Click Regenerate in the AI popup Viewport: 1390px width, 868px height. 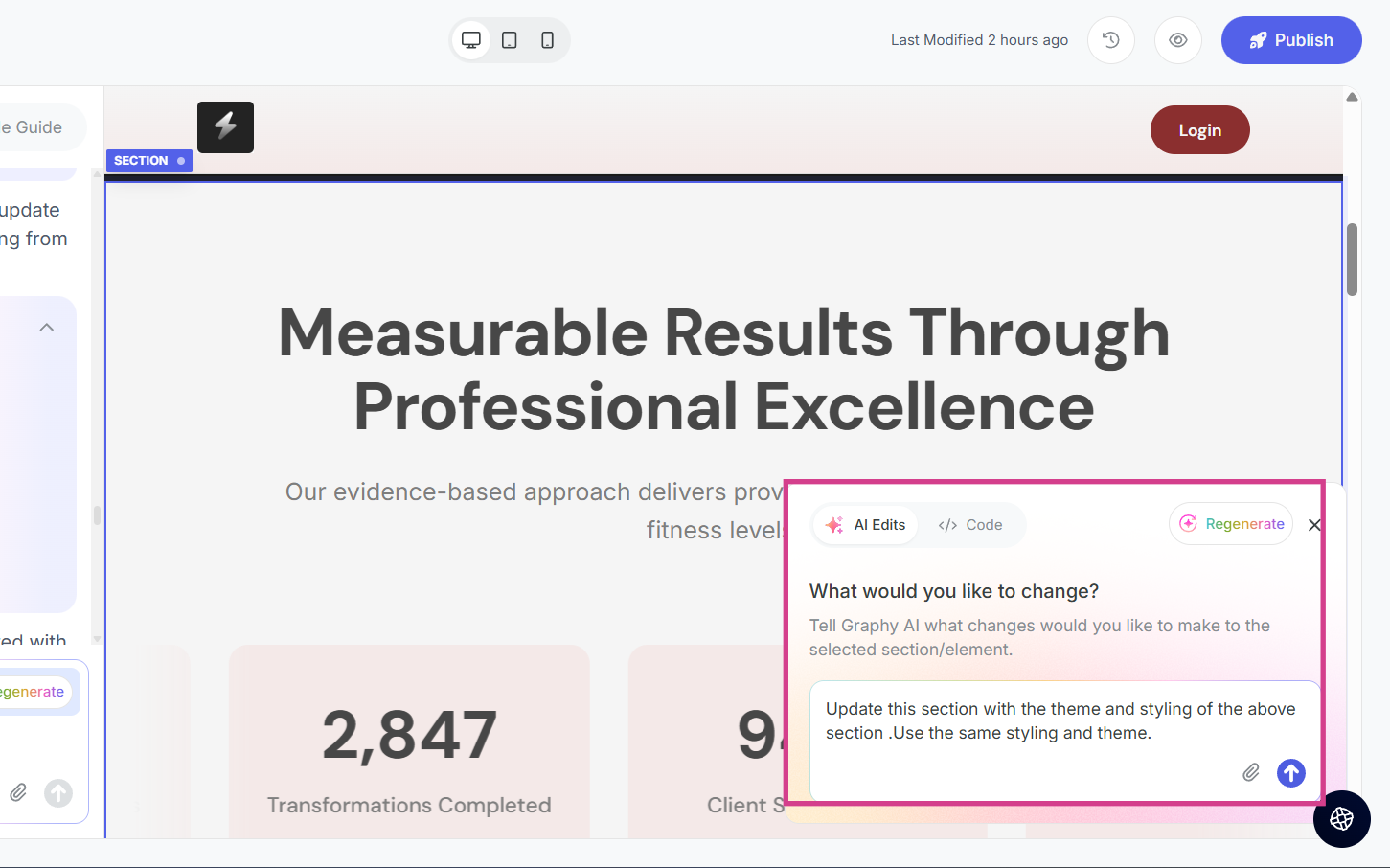point(1231,524)
